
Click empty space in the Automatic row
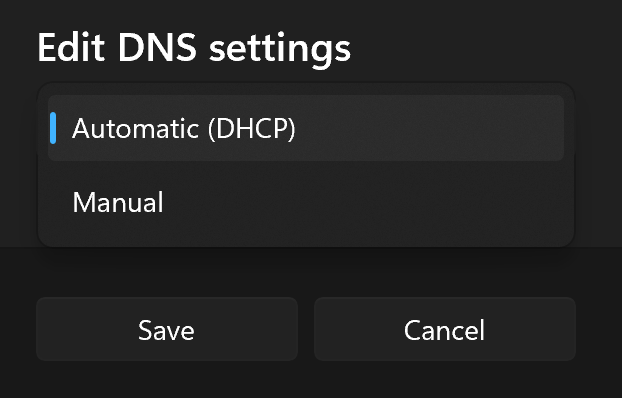click(428, 128)
